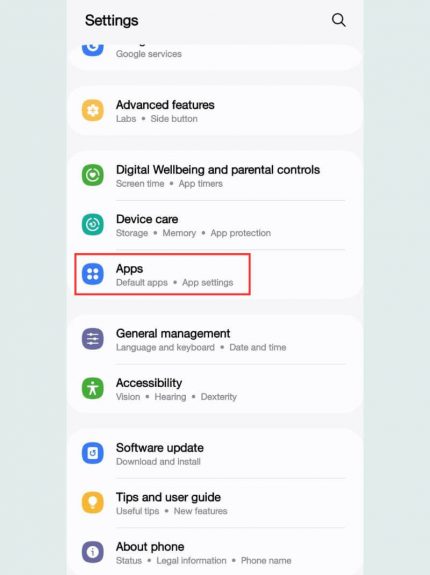
Task: Open the Apps settings entry
Action: pos(215,274)
